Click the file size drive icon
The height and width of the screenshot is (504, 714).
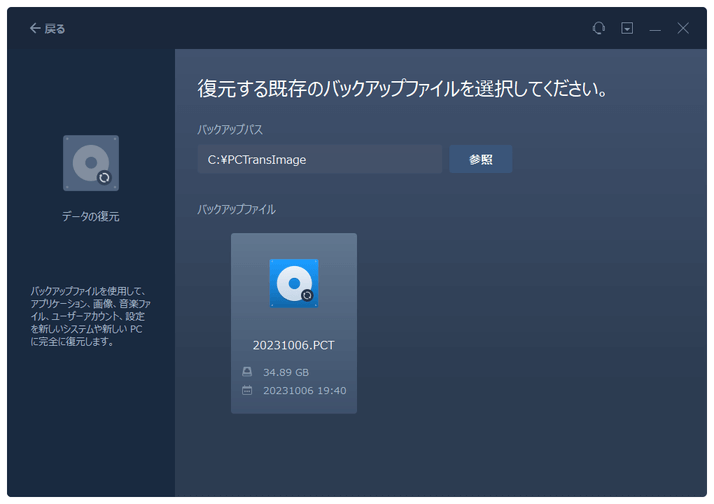pos(247,372)
